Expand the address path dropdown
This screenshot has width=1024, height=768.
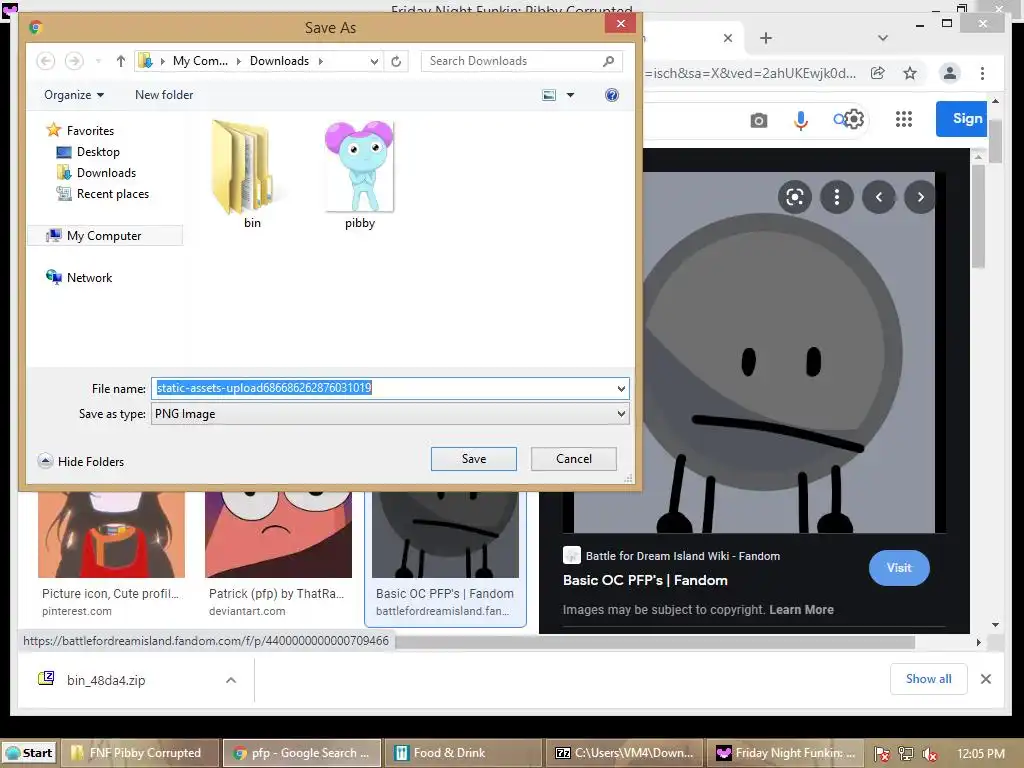point(374,61)
